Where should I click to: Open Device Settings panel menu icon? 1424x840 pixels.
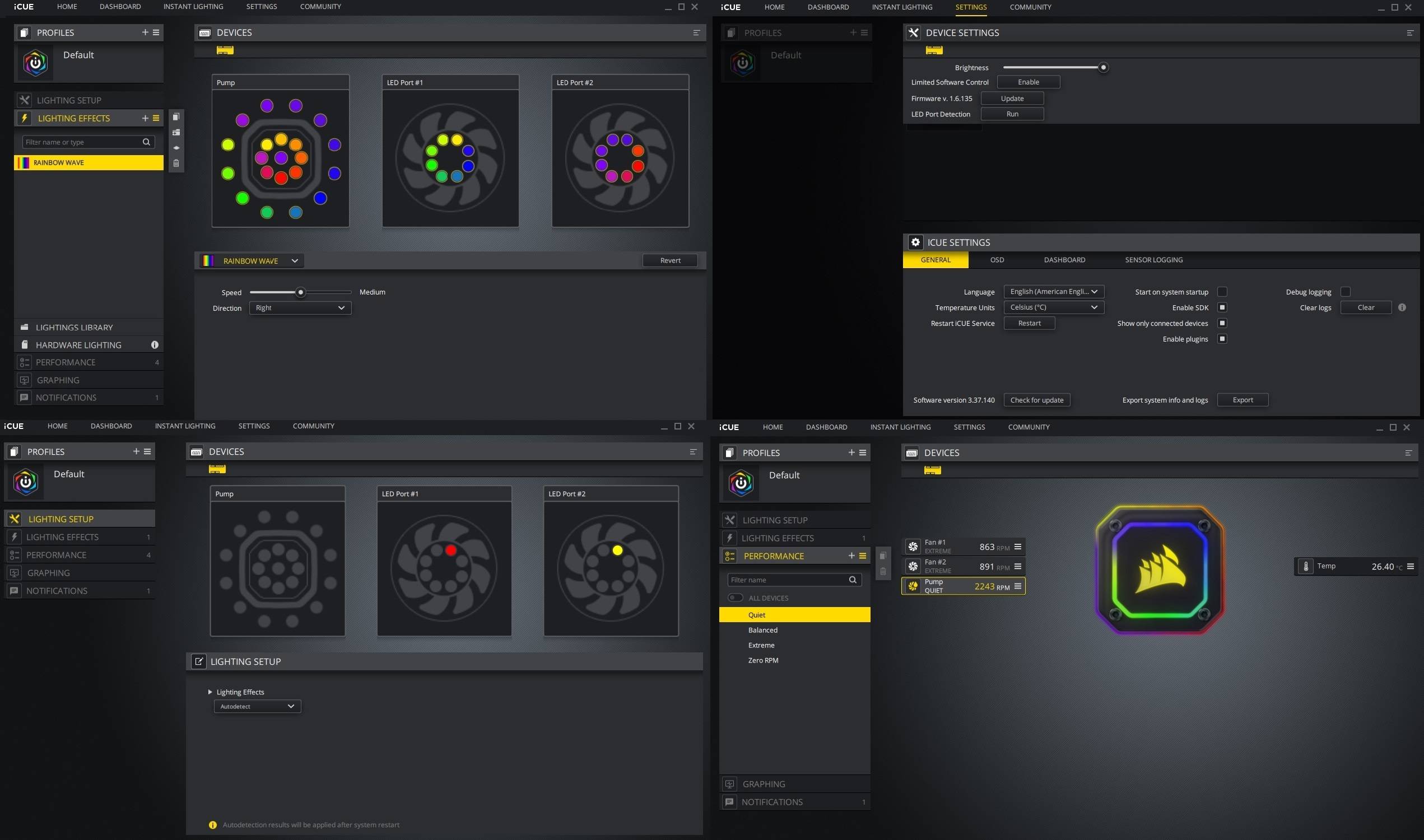click(x=1410, y=32)
